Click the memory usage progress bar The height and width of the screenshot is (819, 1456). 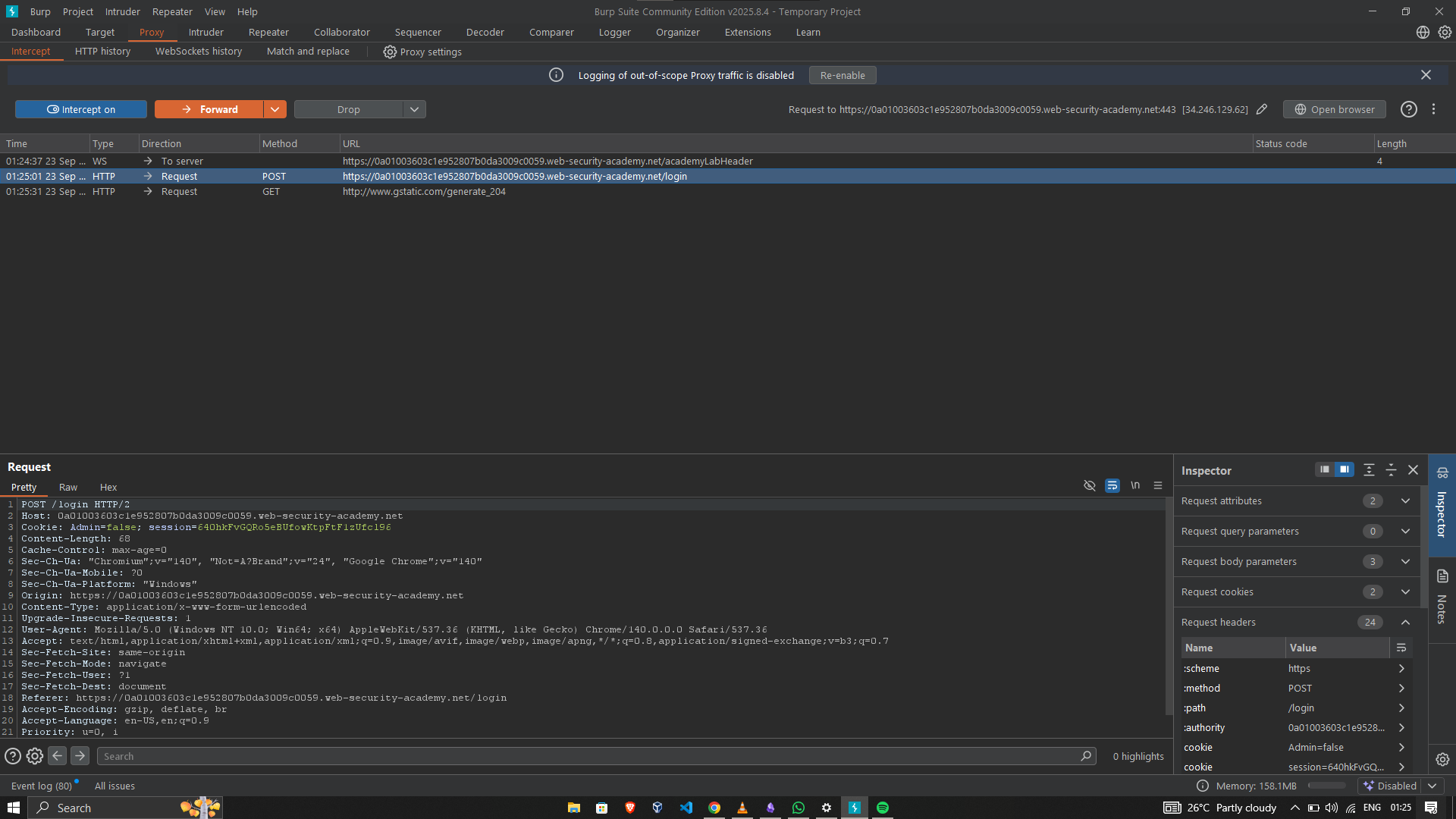pos(1327,786)
